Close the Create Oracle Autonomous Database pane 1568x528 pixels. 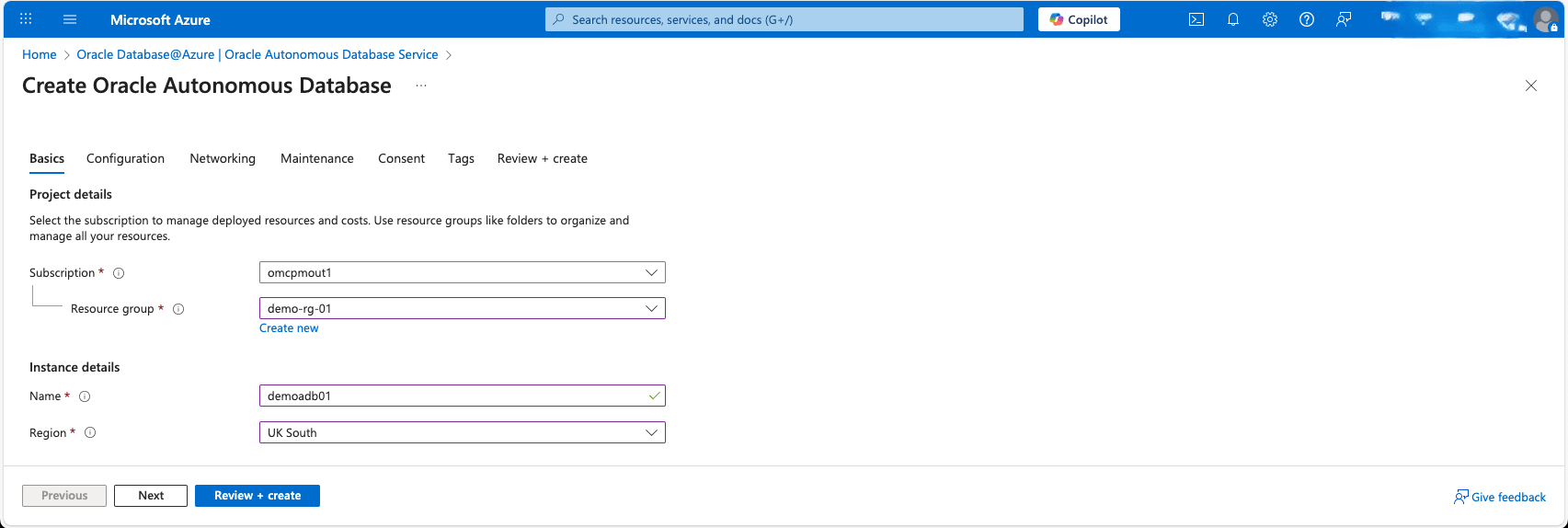coord(1531,86)
